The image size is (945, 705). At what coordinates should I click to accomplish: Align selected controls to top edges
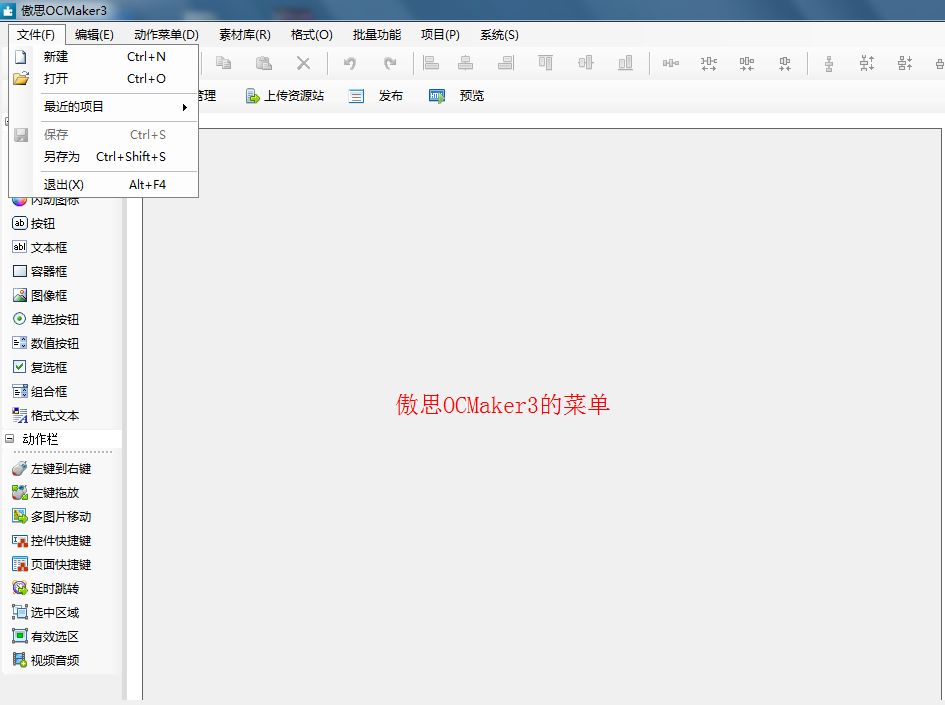[545, 63]
